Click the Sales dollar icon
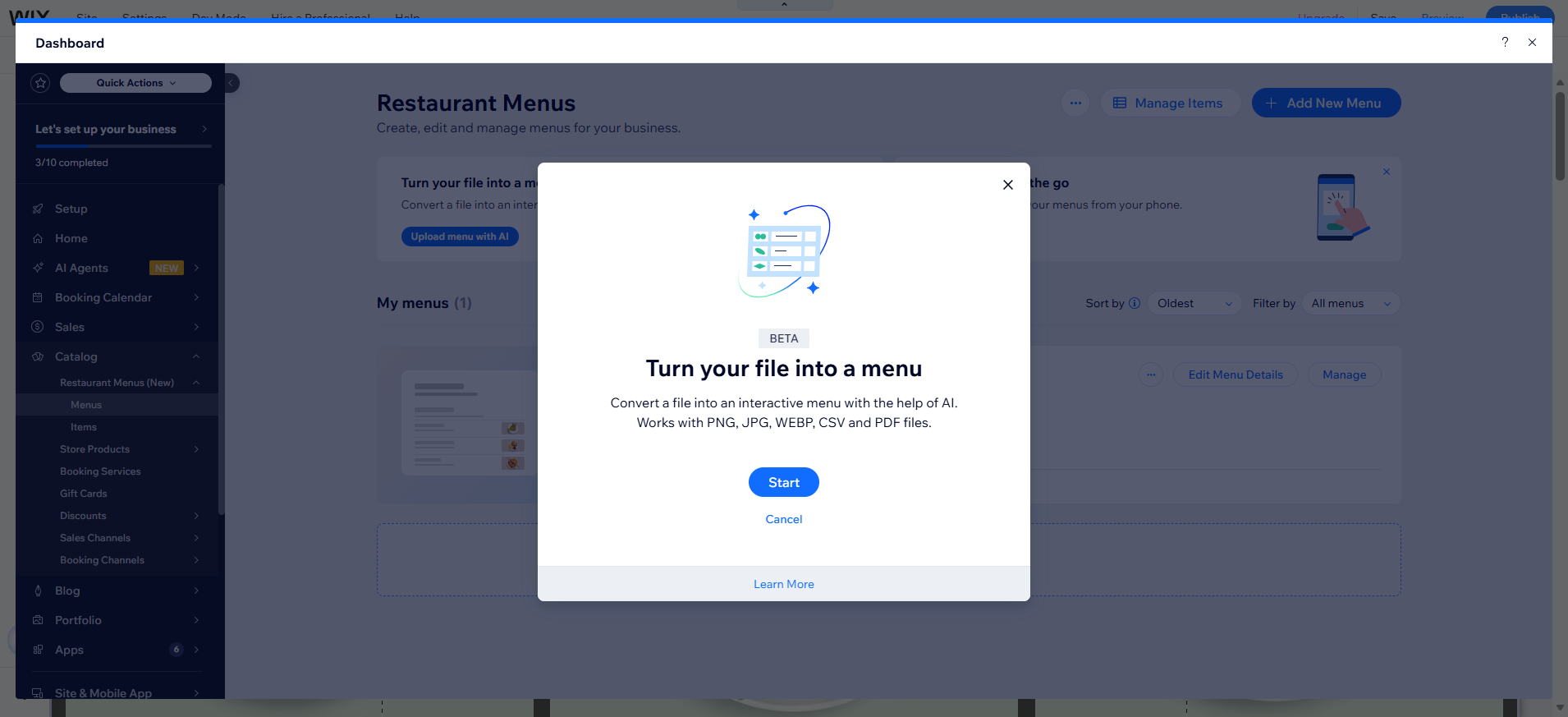 click(38, 327)
